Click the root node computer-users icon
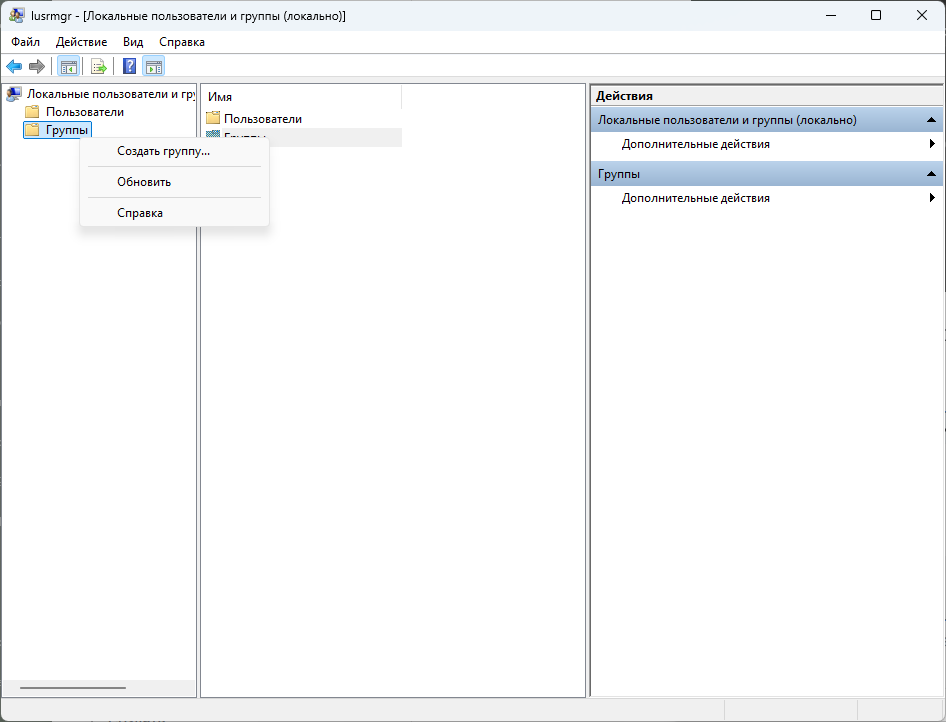The image size is (946, 722). click(x=14, y=94)
